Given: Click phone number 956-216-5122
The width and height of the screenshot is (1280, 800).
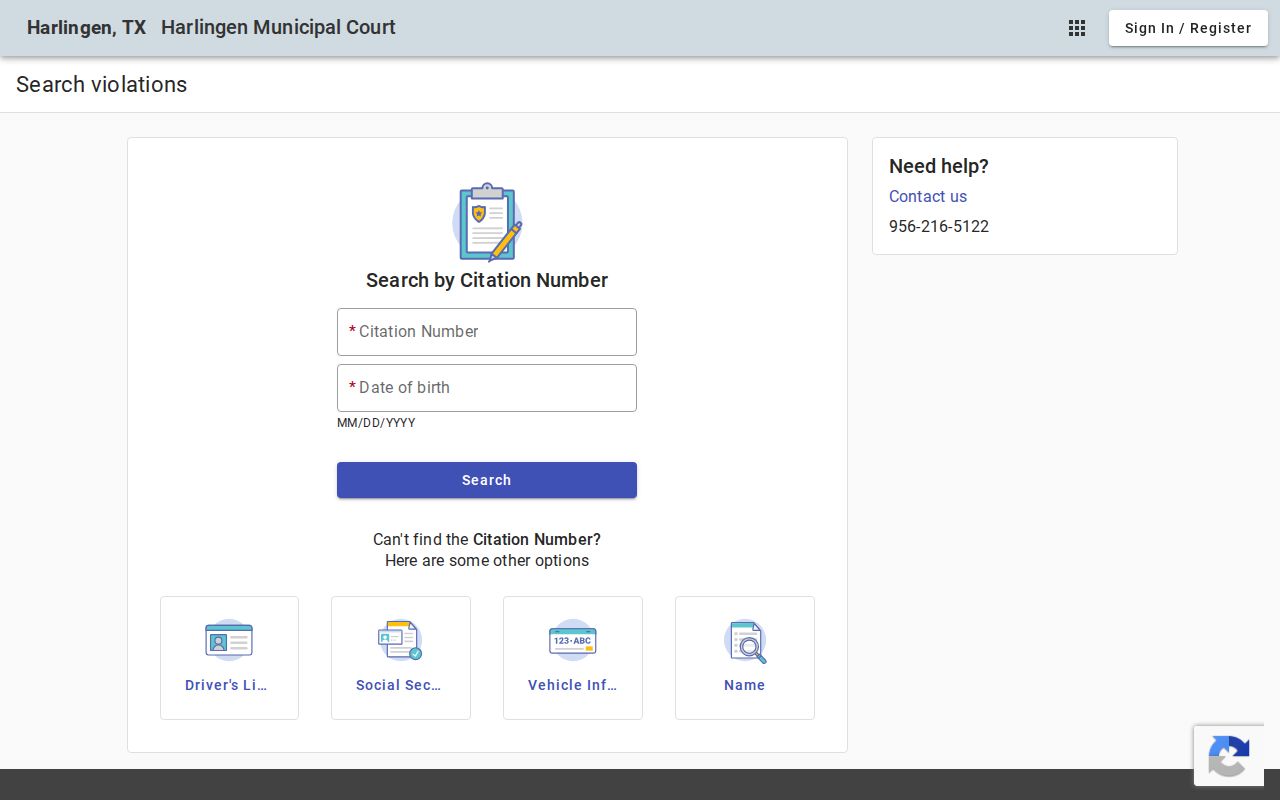Looking at the screenshot, I should [x=939, y=226].
